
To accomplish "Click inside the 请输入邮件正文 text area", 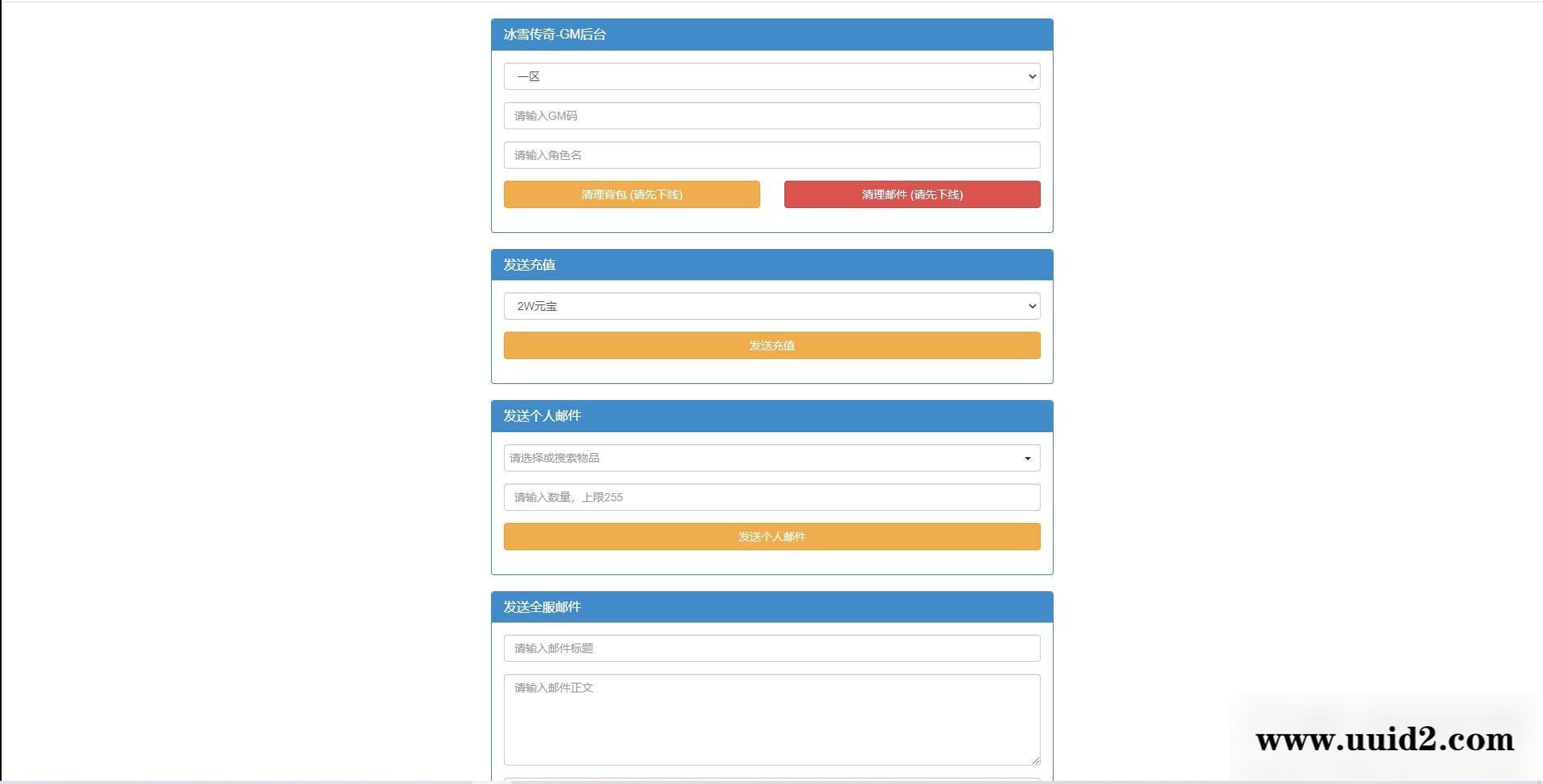I will 771,715.
